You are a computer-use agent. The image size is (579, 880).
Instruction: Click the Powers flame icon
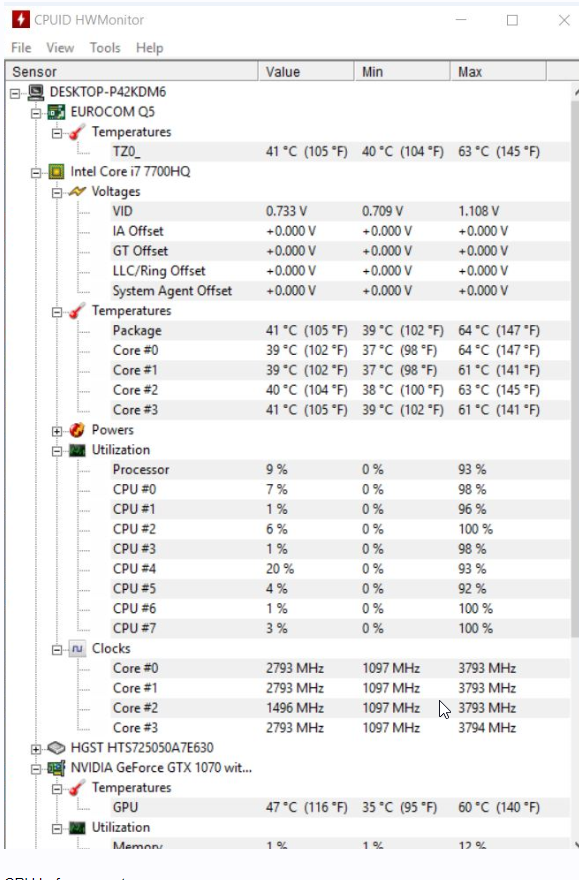[77, 430]
